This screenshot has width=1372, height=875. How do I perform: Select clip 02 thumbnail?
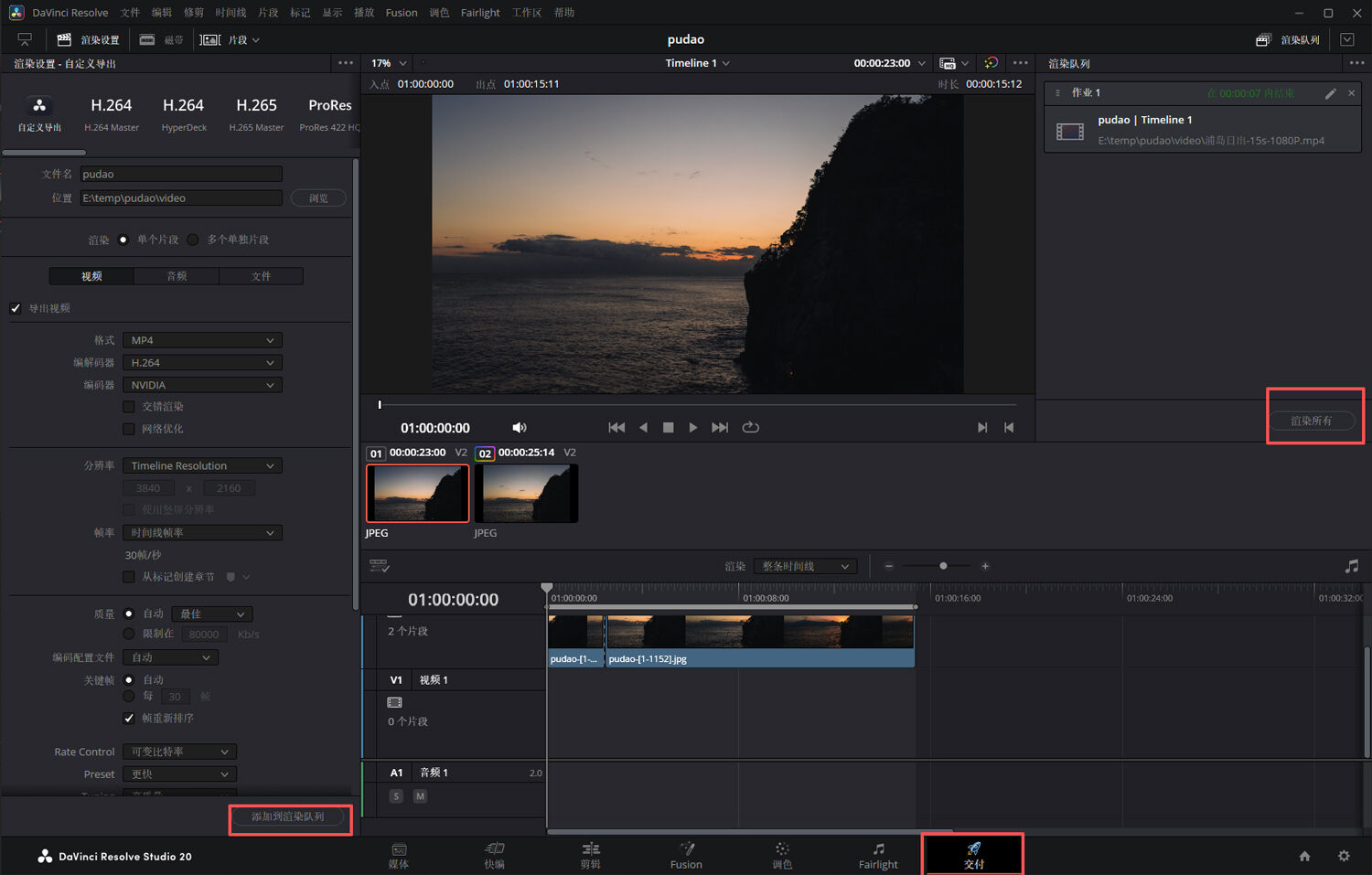tap(526, 493)
